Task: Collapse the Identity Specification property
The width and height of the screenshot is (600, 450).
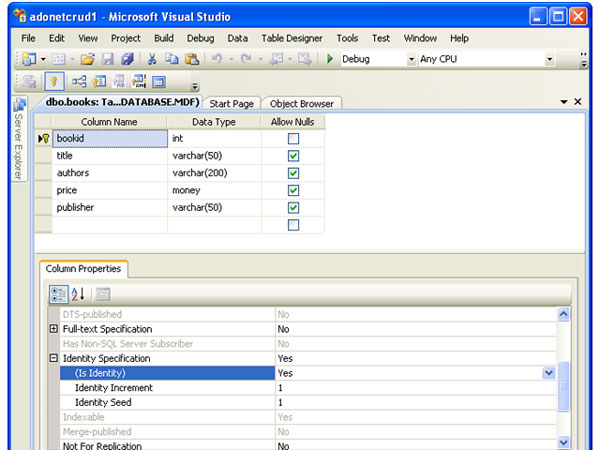Action: coord(54,358)
